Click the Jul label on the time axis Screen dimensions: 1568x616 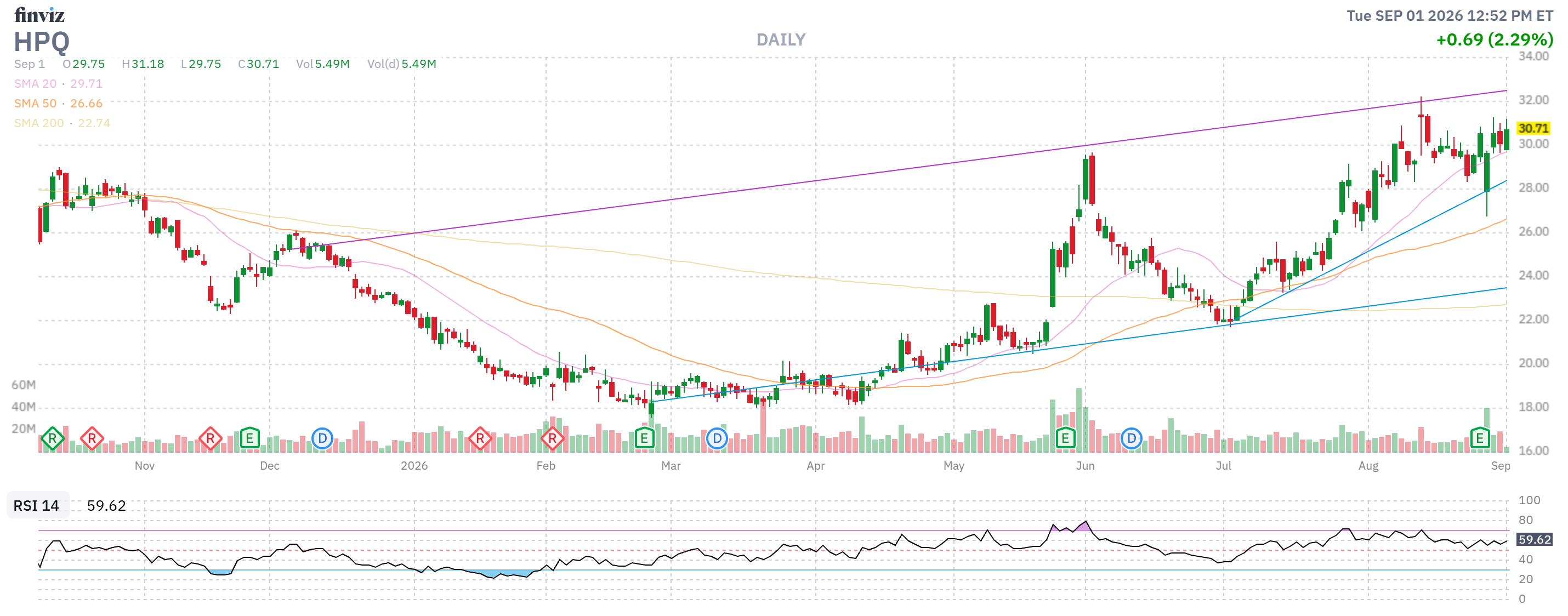tap(1224, 466)
